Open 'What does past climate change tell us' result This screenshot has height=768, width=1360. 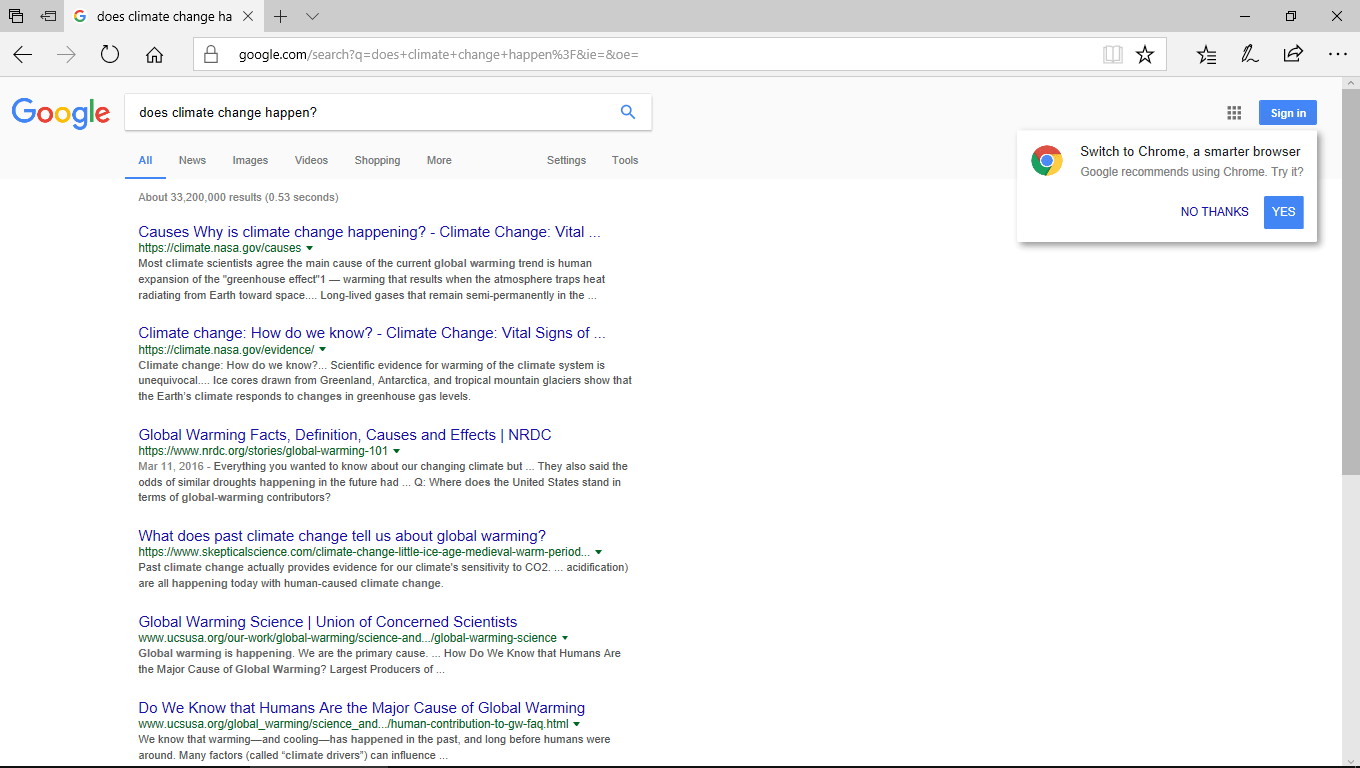click(342, 536)
